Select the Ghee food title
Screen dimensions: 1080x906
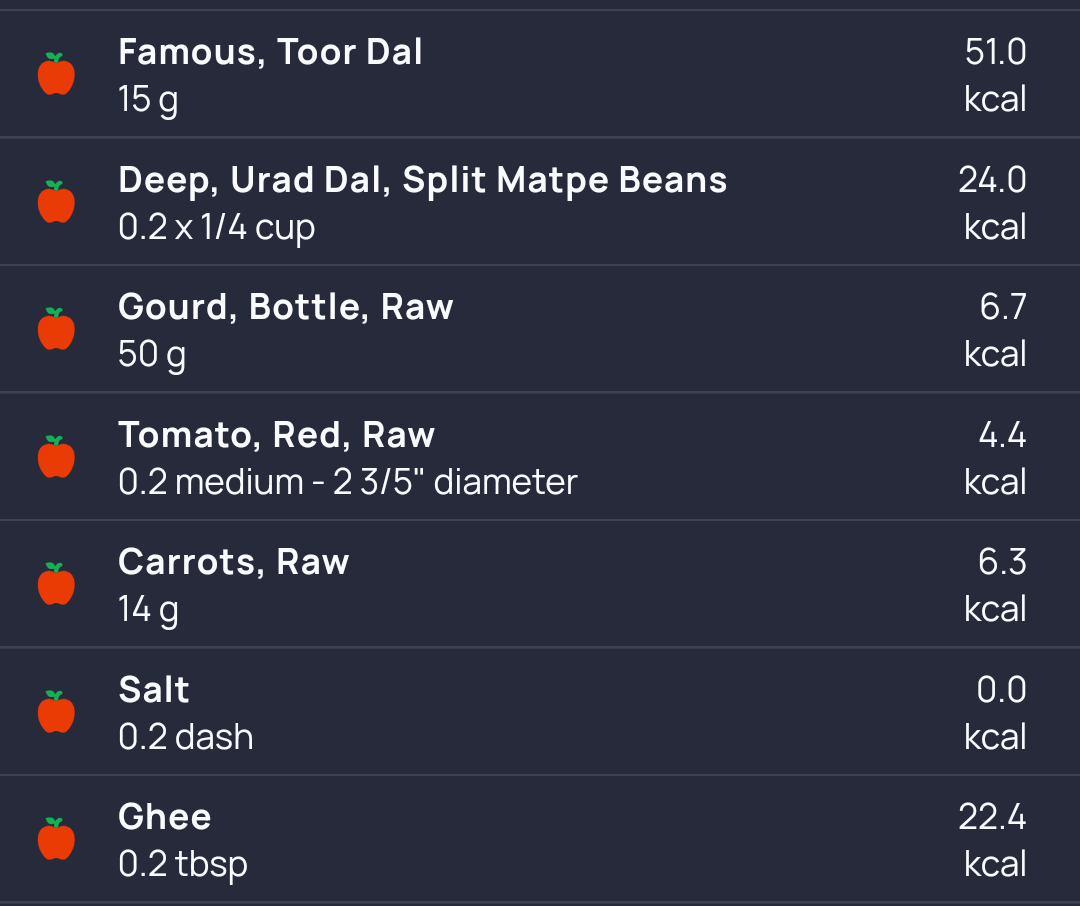[x=165, y=817]
